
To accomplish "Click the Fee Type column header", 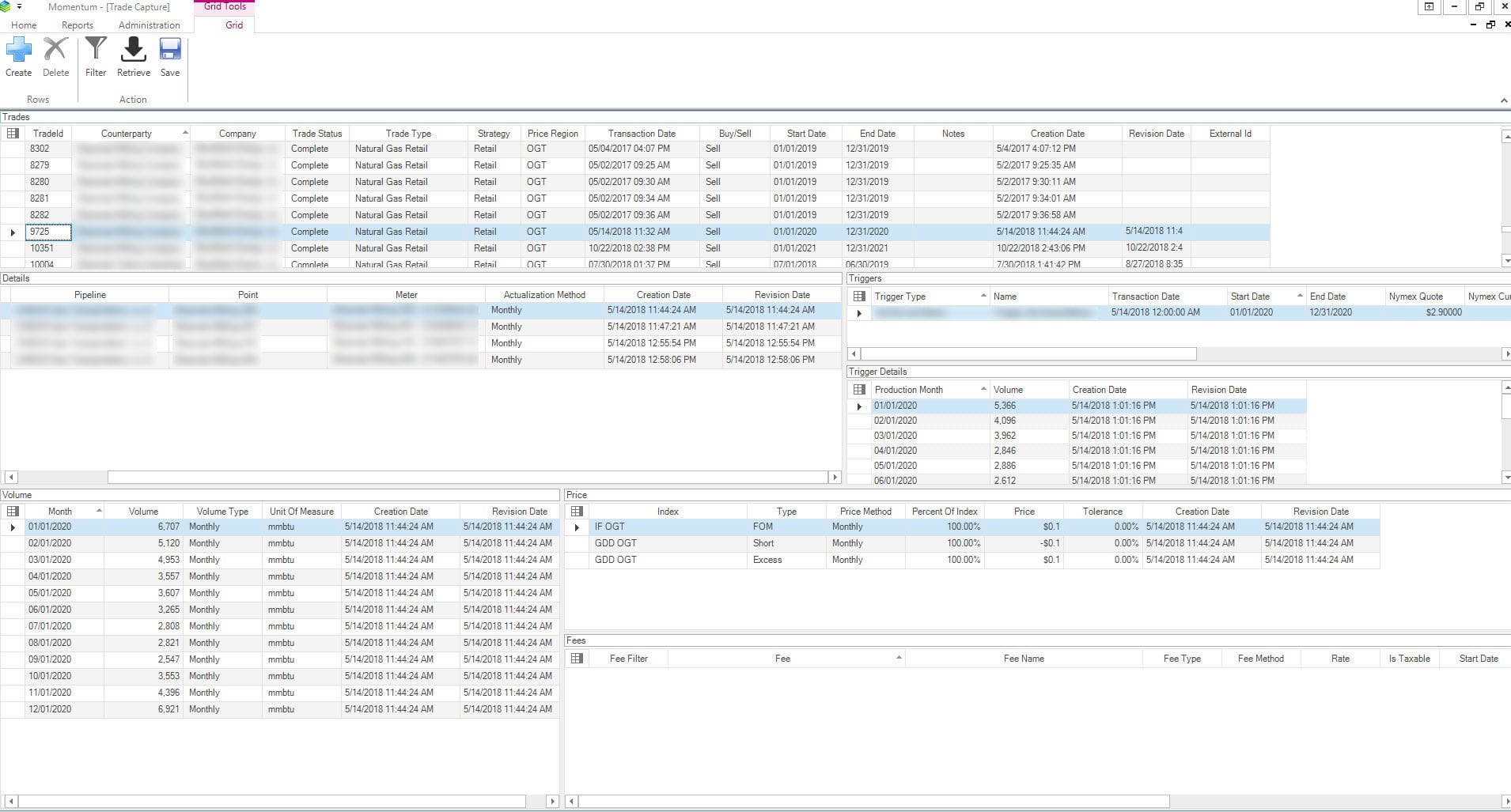I will [1182, 659].
